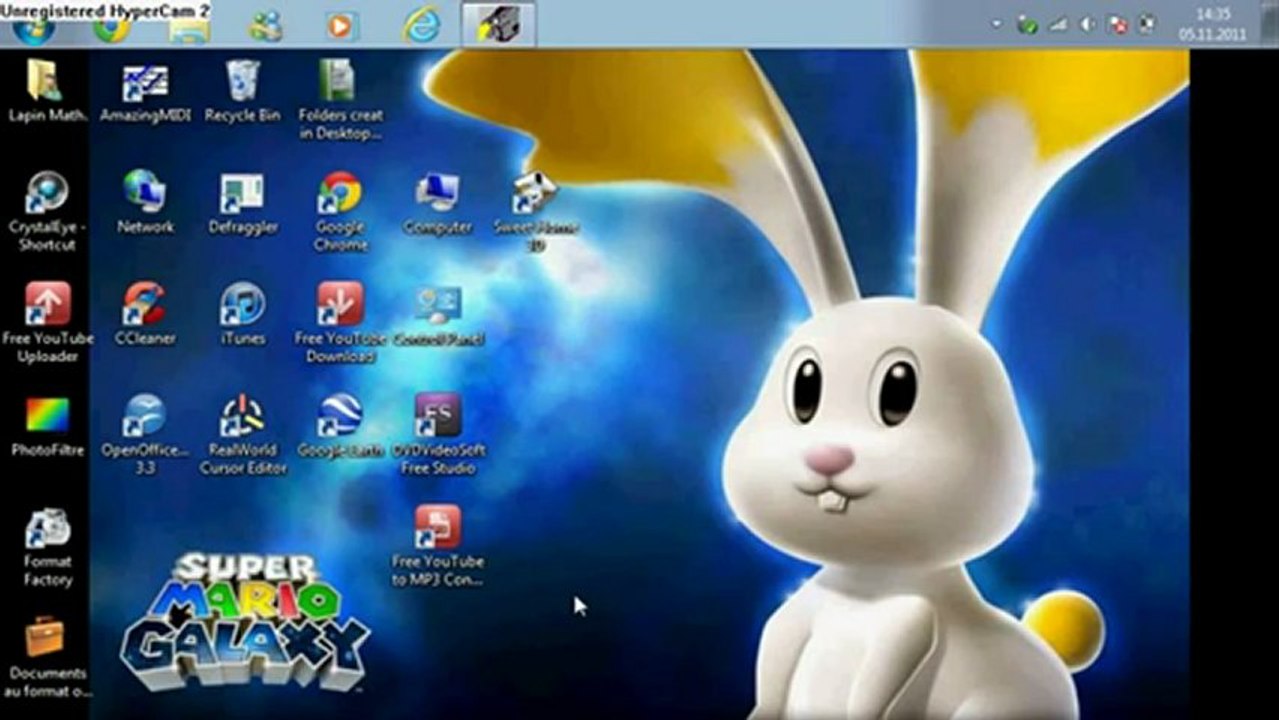The width and height of the screenshot is (1279, 720).
Task: Select the CrystalEye shortcut icon
Action: (46, 211)
